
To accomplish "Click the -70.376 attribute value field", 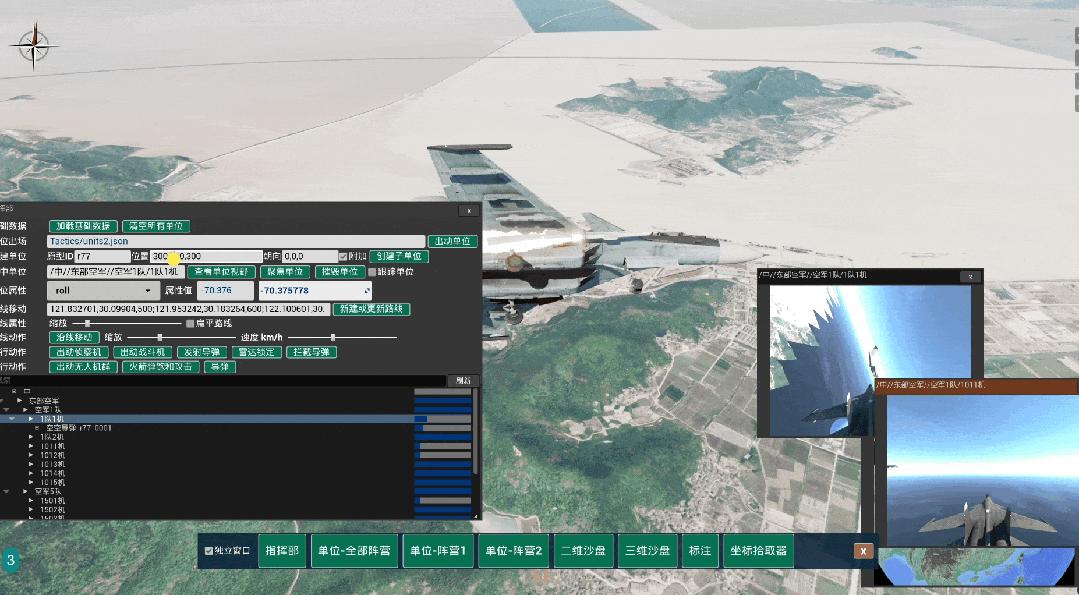I will [x=226, y=290].
